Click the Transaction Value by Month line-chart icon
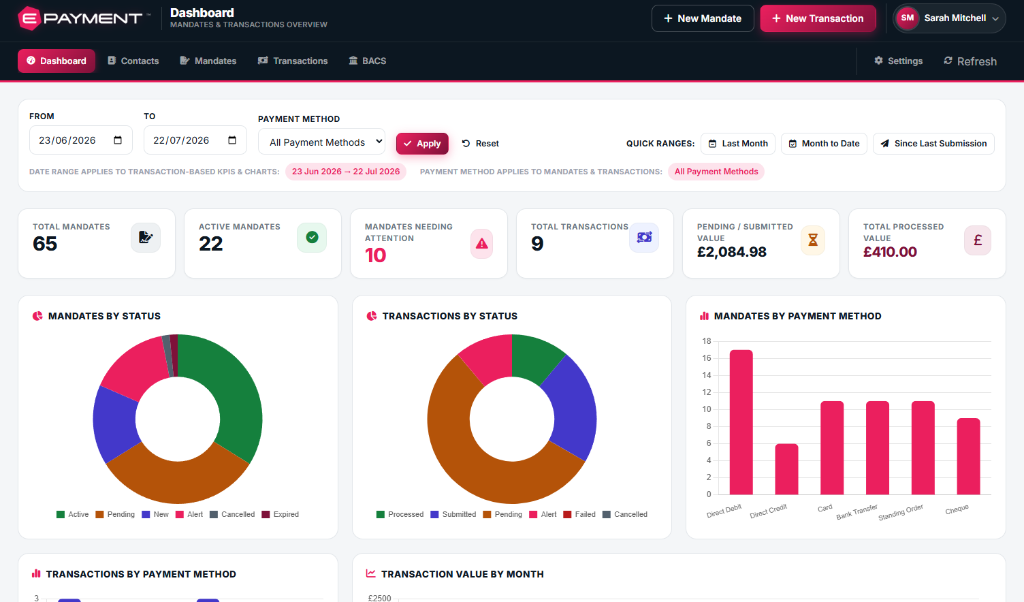Image resolution: width=1024 pixels, height=602 pixels. 370,574
